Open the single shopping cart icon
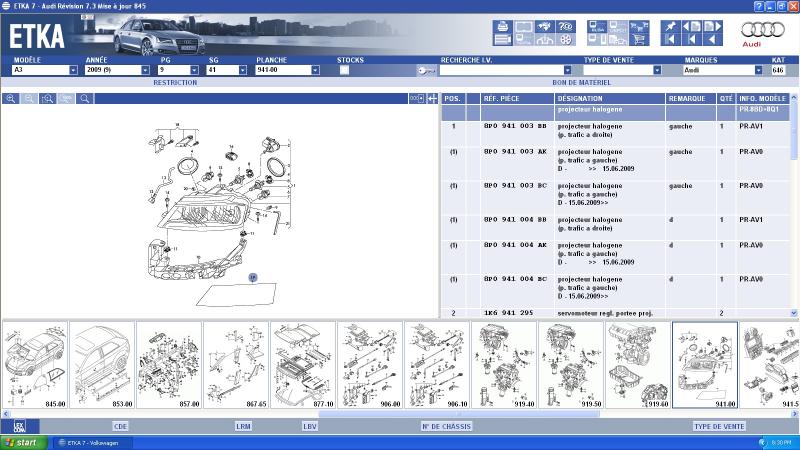Screen dimensions: 800x450 (639, 40)
